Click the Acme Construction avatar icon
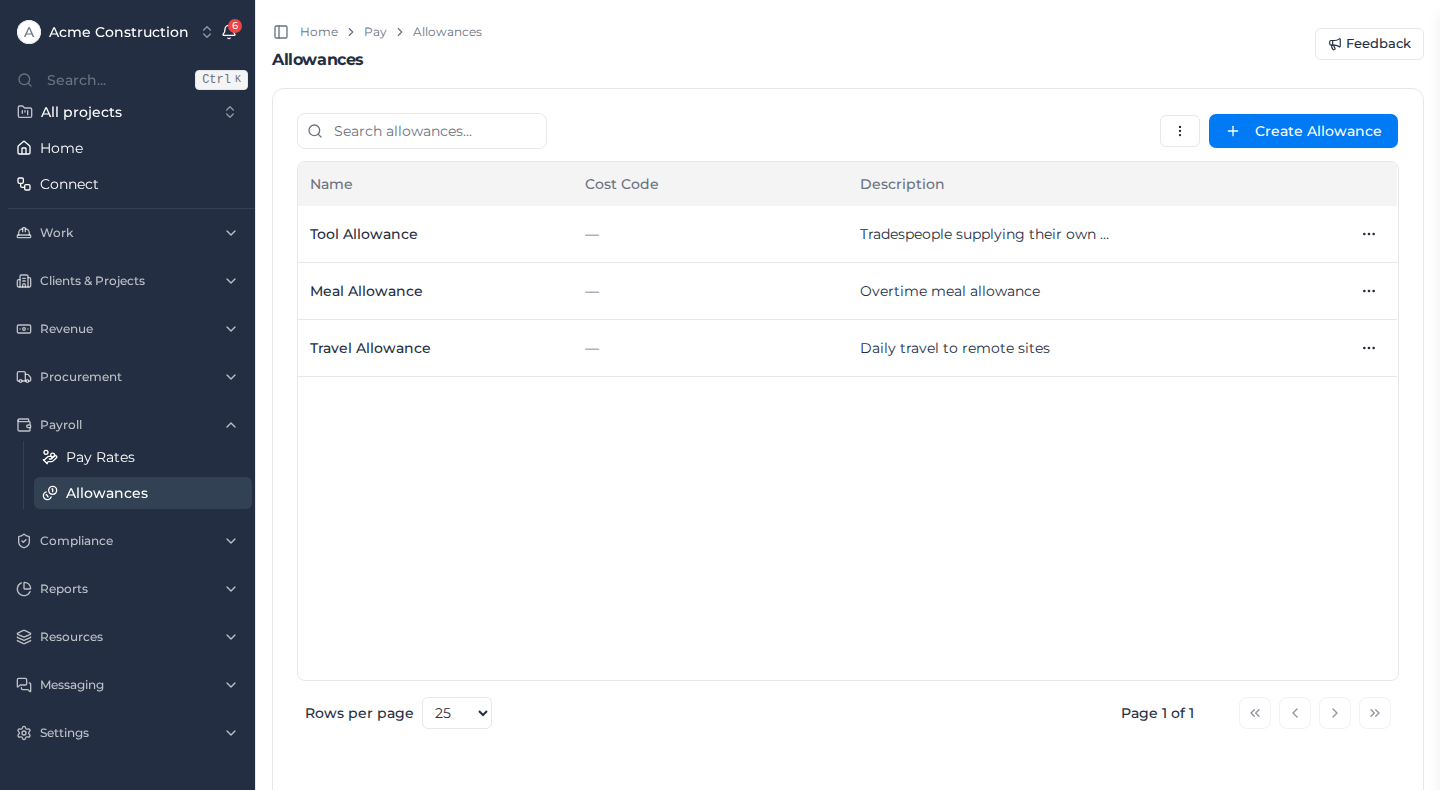Screen dimensions: 1440x790 point(29,32)
